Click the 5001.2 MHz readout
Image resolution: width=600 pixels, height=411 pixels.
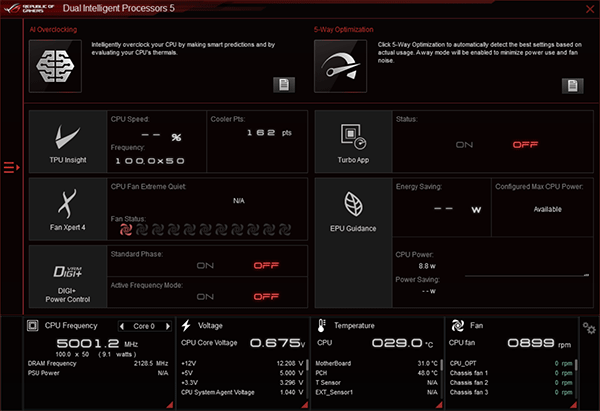click(x=97, y=343)
